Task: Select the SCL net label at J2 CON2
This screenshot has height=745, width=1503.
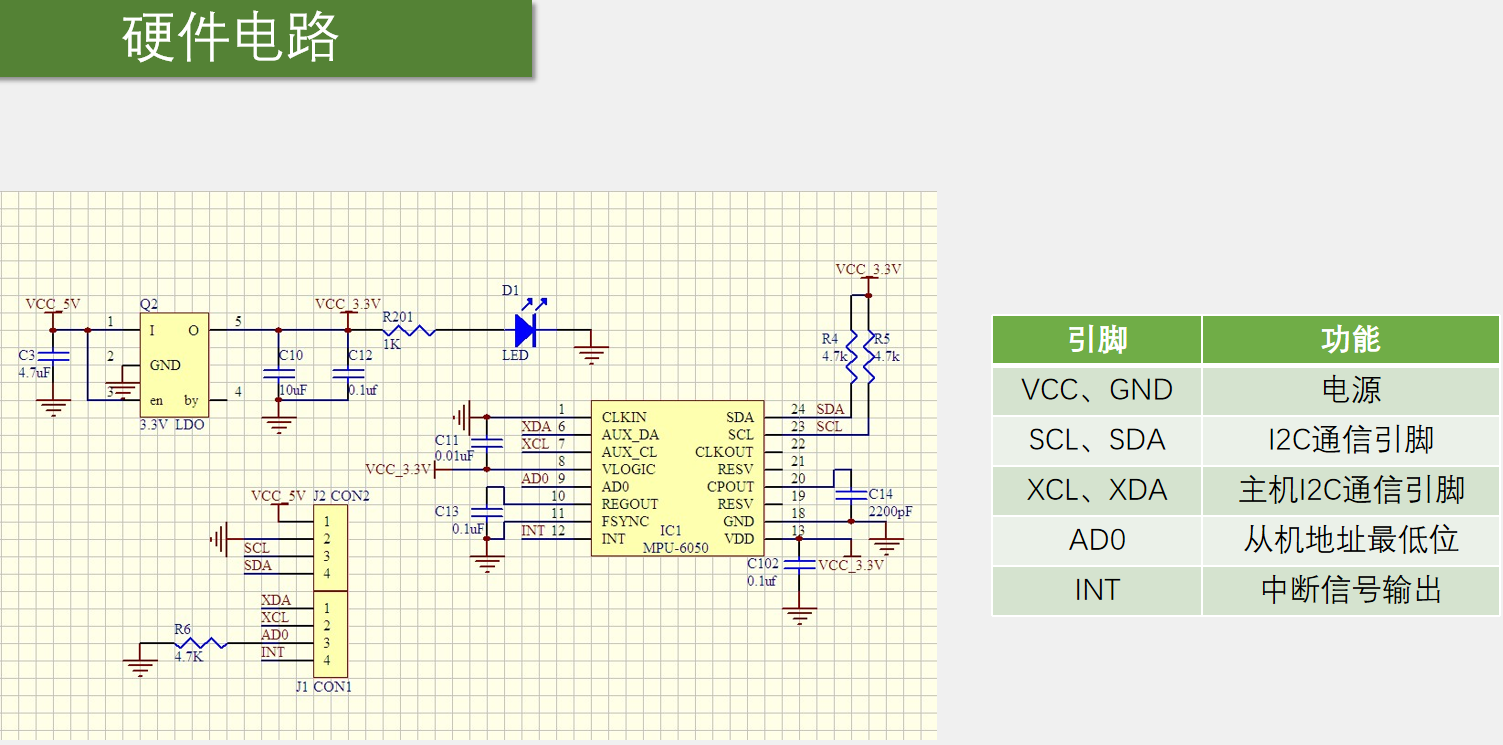Action: [x=257, y=548]
